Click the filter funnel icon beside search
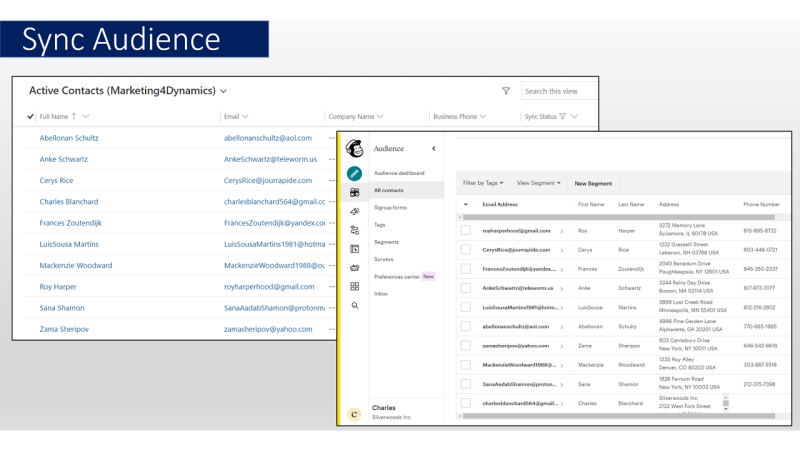 (506, 91)
